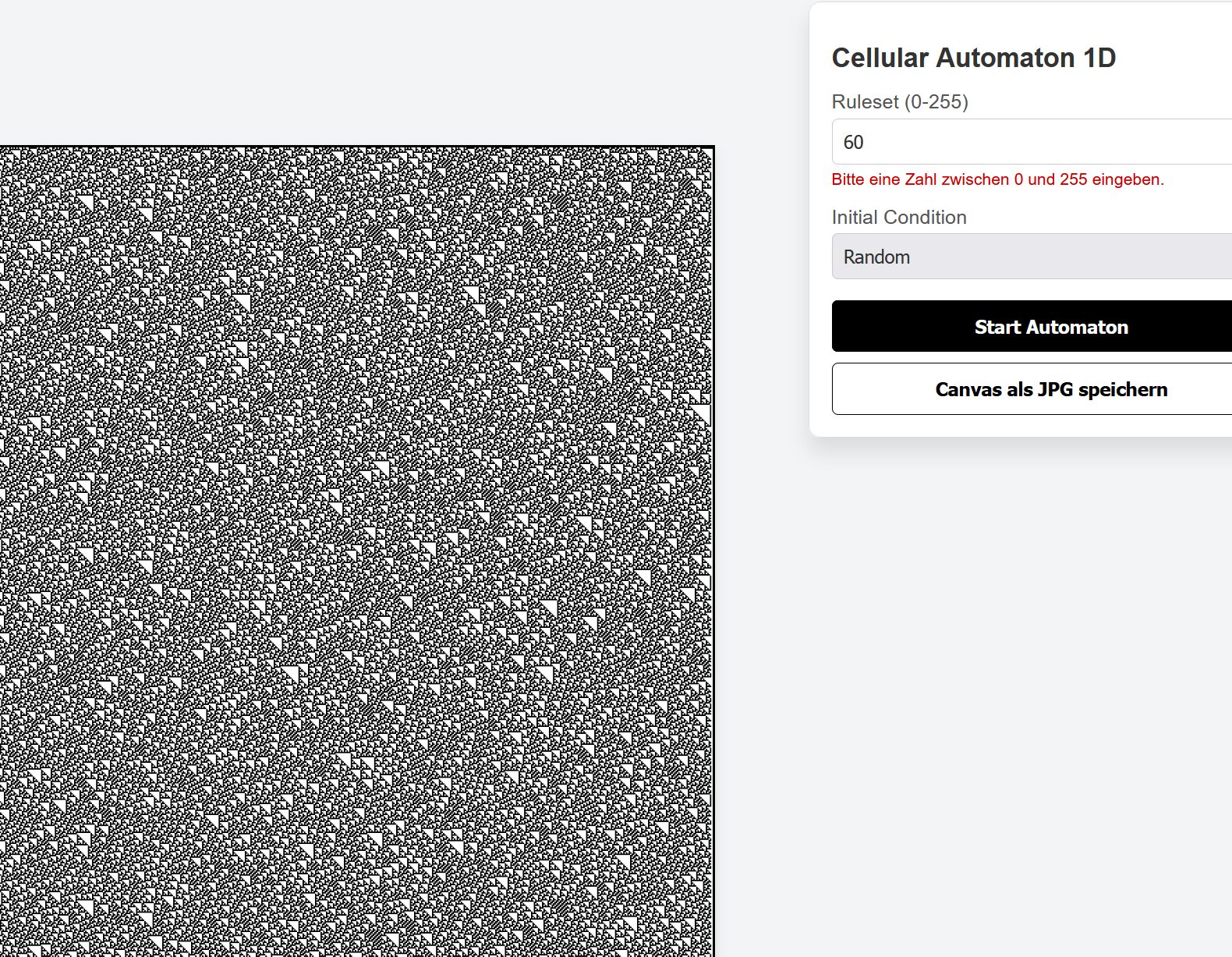Click the red validation error message
The width and height of the screenshot is (1232, 957).
click(997, 179)
